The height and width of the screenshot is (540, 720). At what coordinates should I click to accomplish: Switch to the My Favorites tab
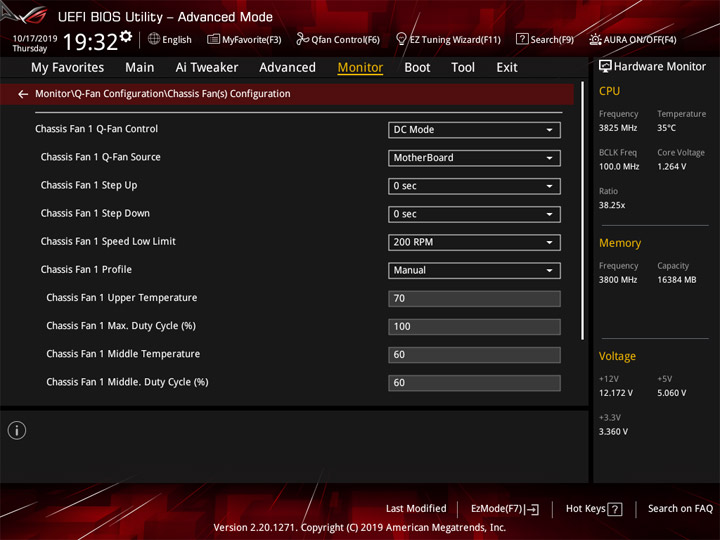coord(68,68)
